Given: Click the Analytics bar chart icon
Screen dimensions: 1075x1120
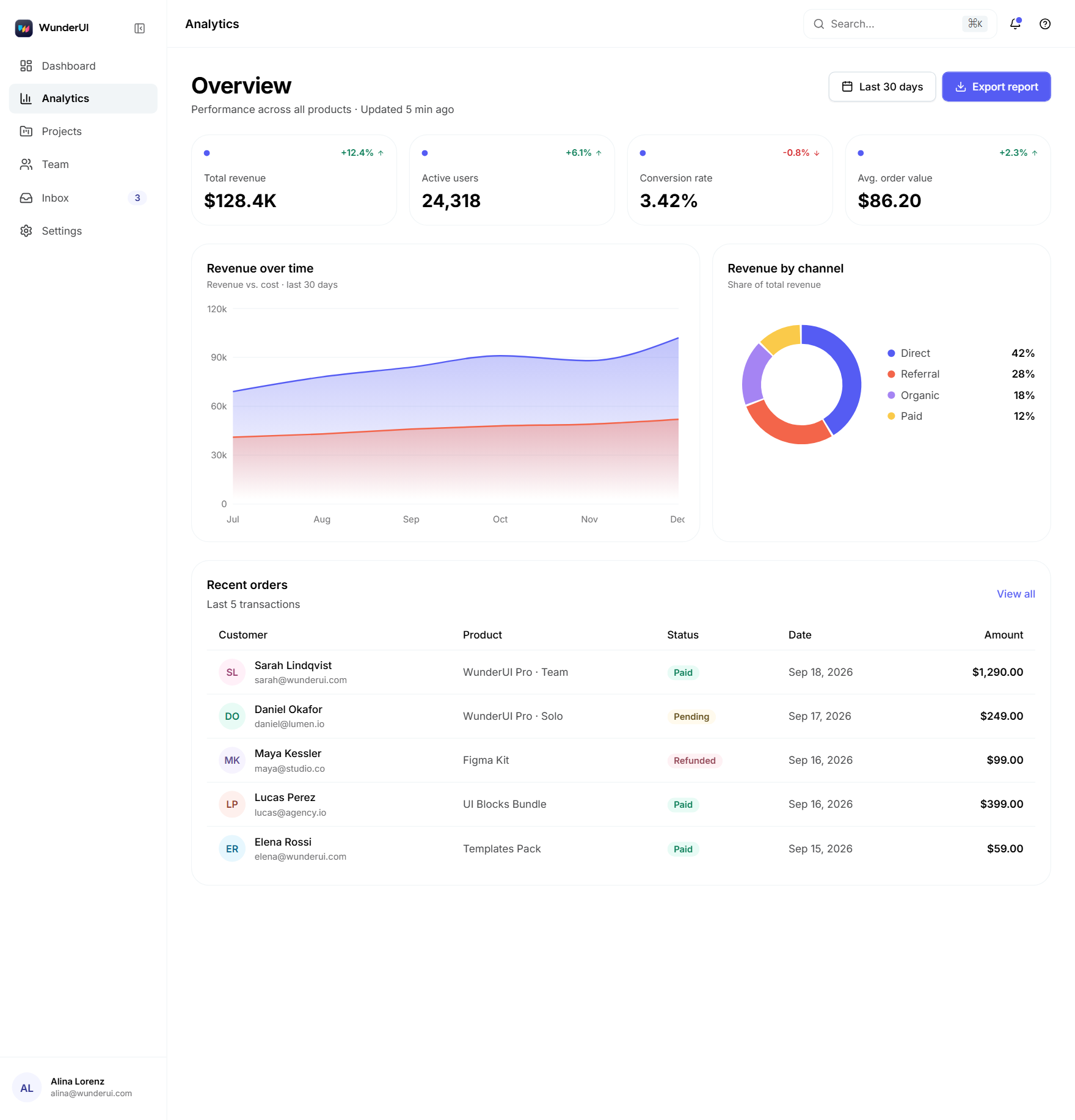Looking at the screenshot, I should click(26, 98).
